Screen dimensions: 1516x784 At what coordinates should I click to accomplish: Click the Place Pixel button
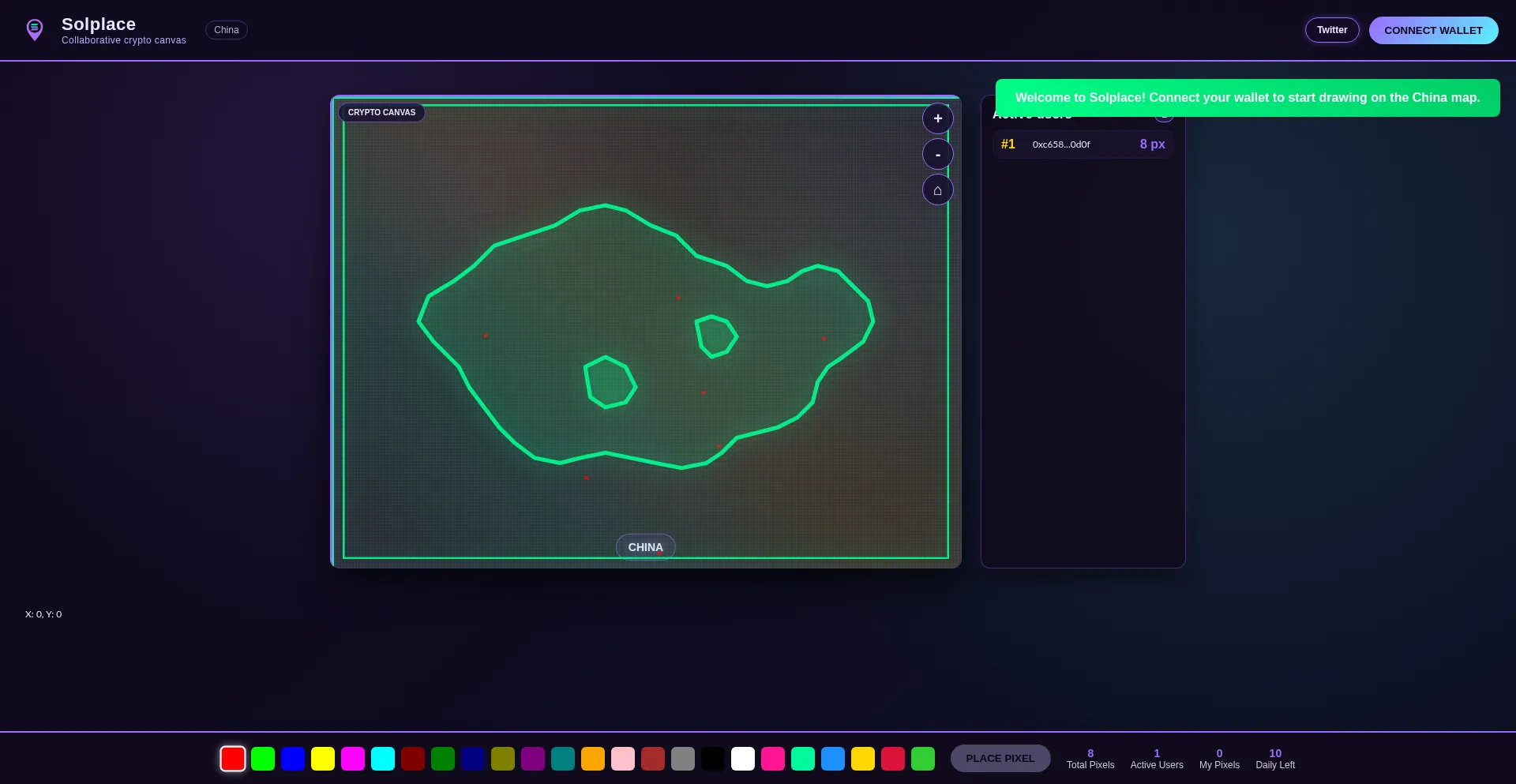pyautogui.click(x=1000, y=759)
